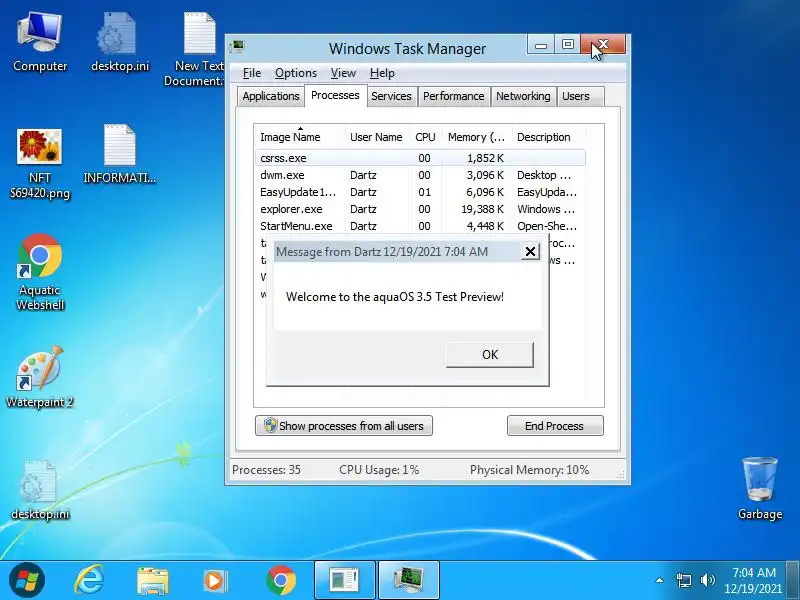Click the Processes: 35 status entry
Screen dimensions: 800x600
click(x=266, y=470)
